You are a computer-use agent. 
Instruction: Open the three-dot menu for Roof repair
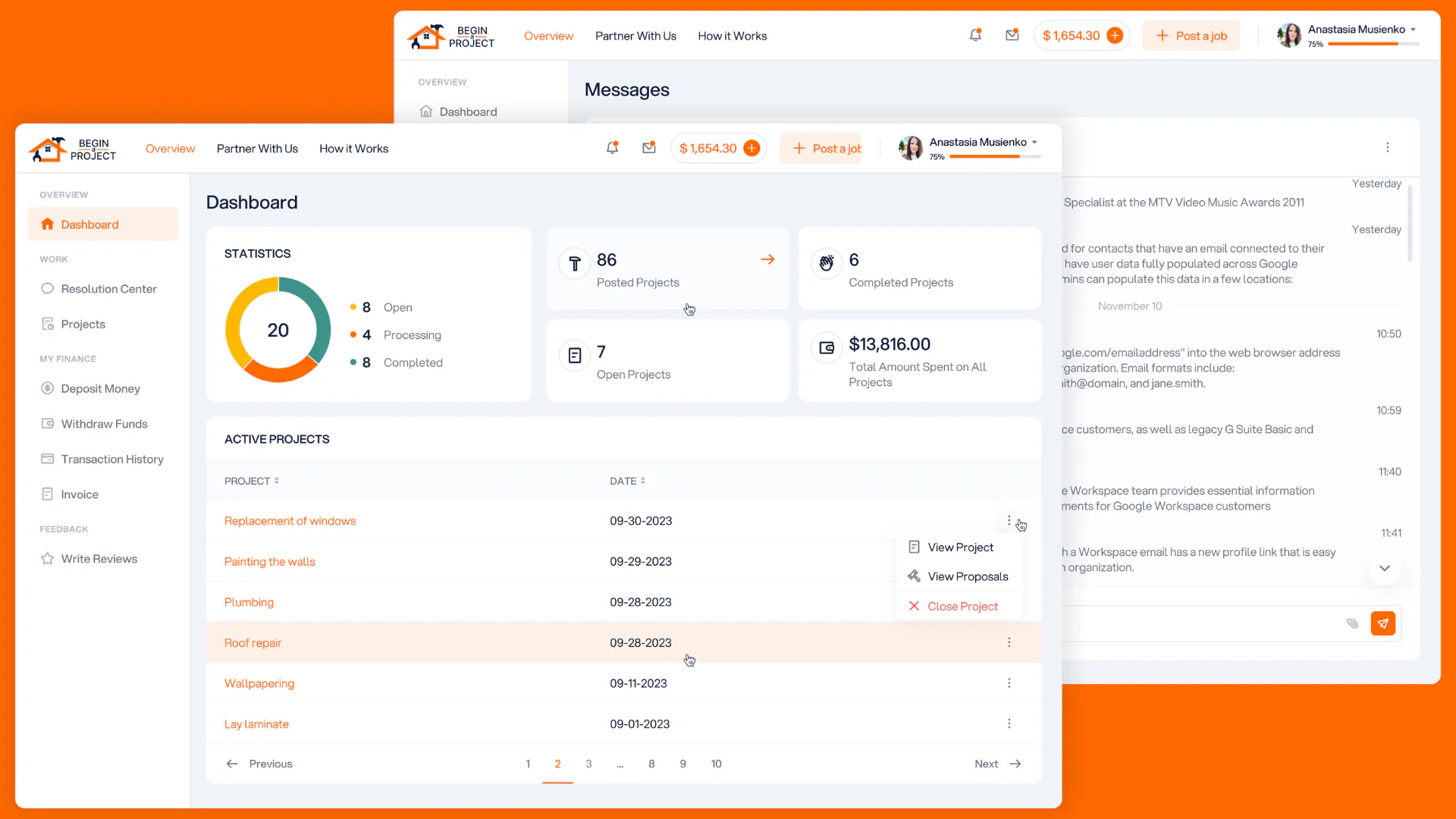coord(1009,642)
